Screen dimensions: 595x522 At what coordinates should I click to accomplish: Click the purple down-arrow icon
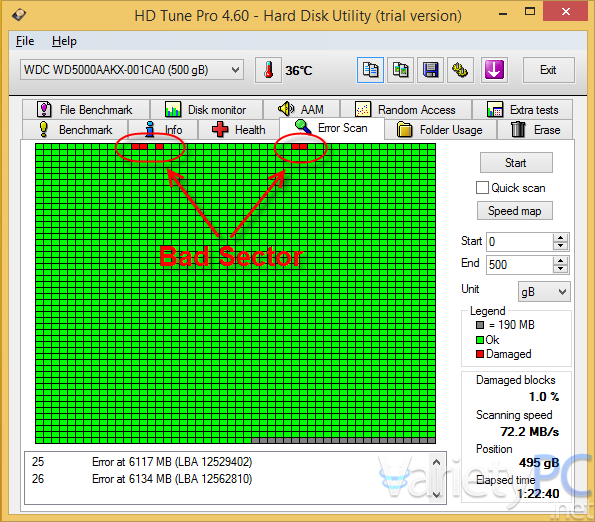[x=494, y=70]
